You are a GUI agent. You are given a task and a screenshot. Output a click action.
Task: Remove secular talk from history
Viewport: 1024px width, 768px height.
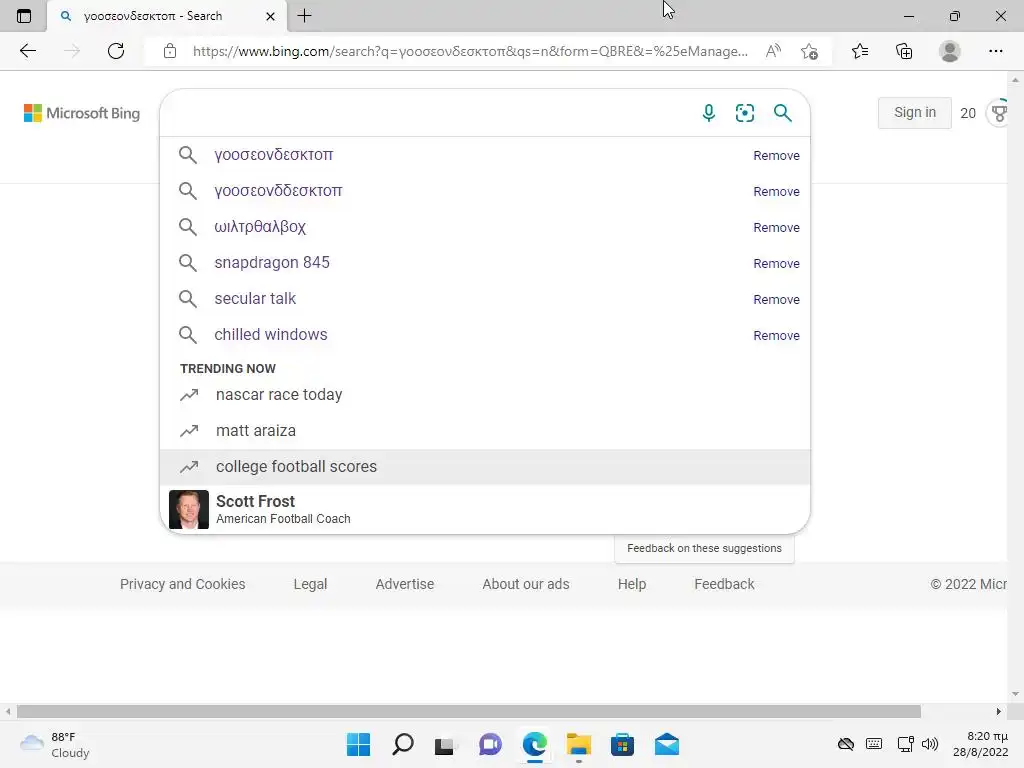[776, 299]
